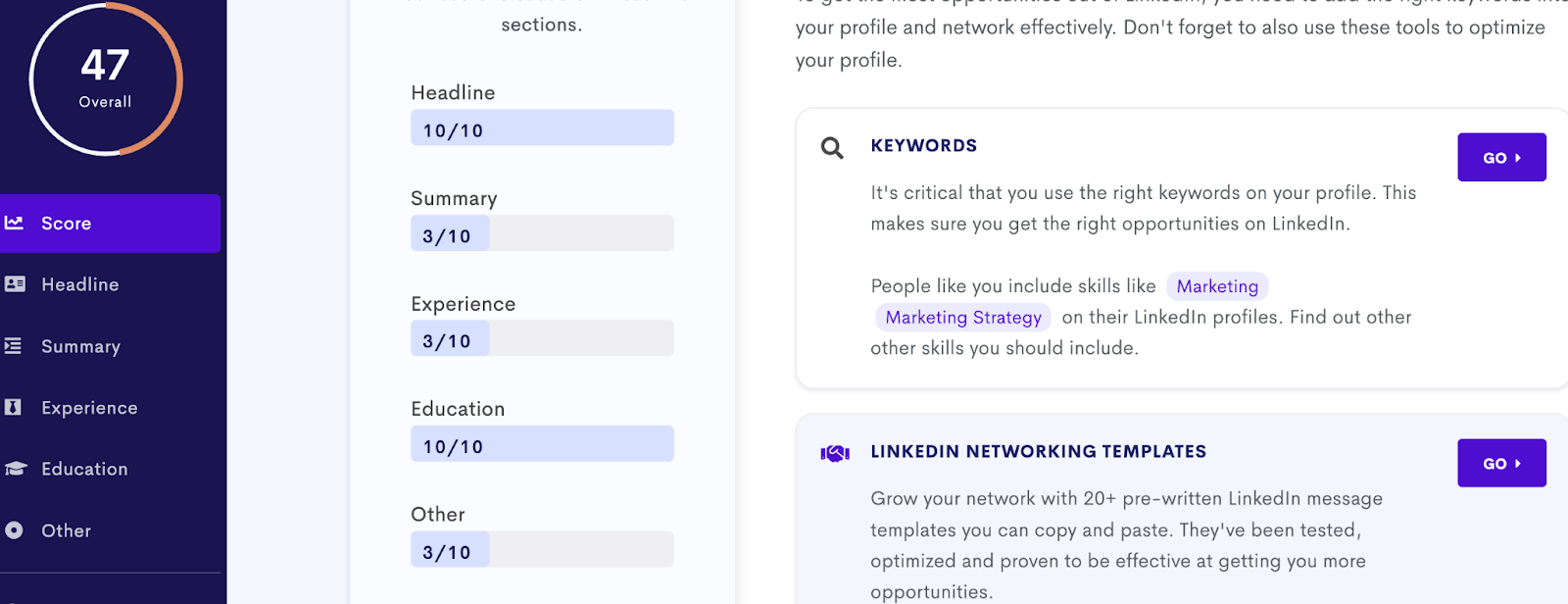Click the Experience badge icon in sidebar
1568x604 pixels.
13,407
